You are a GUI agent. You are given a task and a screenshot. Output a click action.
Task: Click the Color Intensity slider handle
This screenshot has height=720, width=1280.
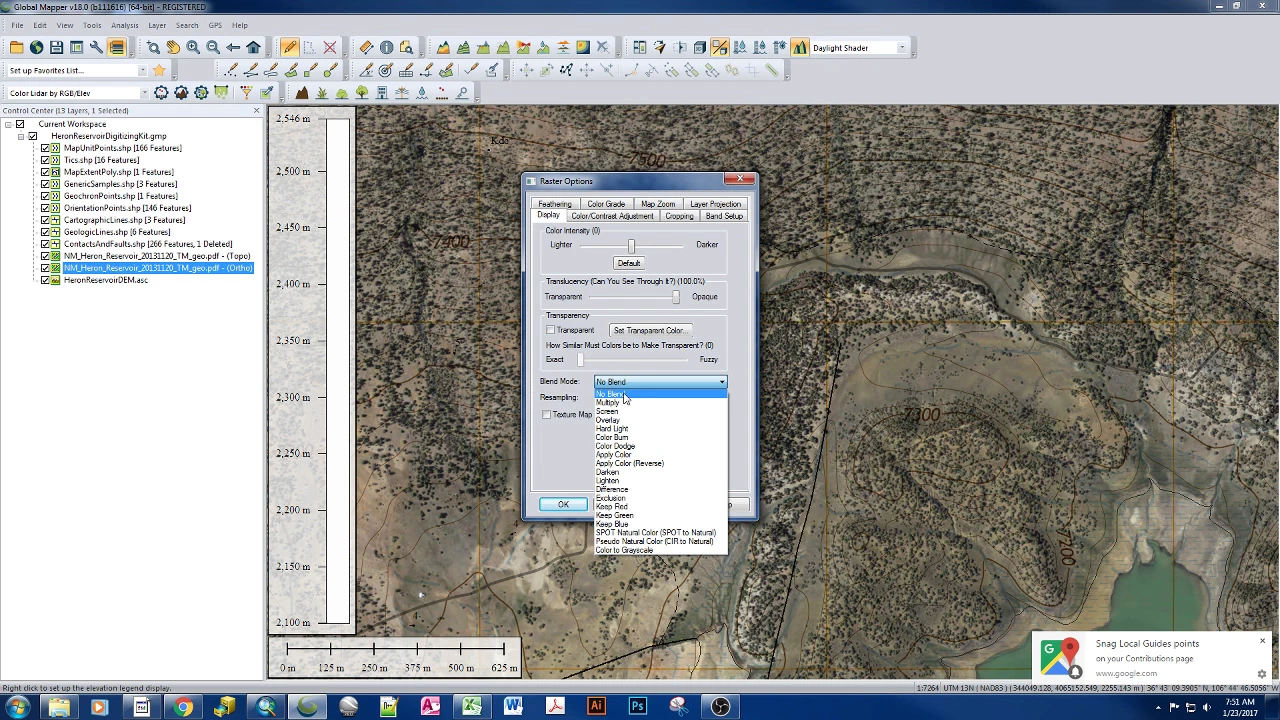coord(631,246)
